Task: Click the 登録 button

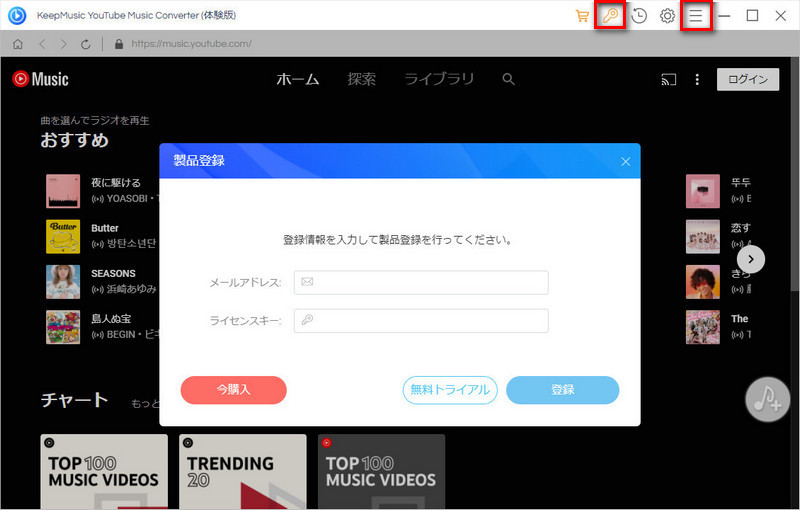Action: pyautogui.click(x=563, y=390)
